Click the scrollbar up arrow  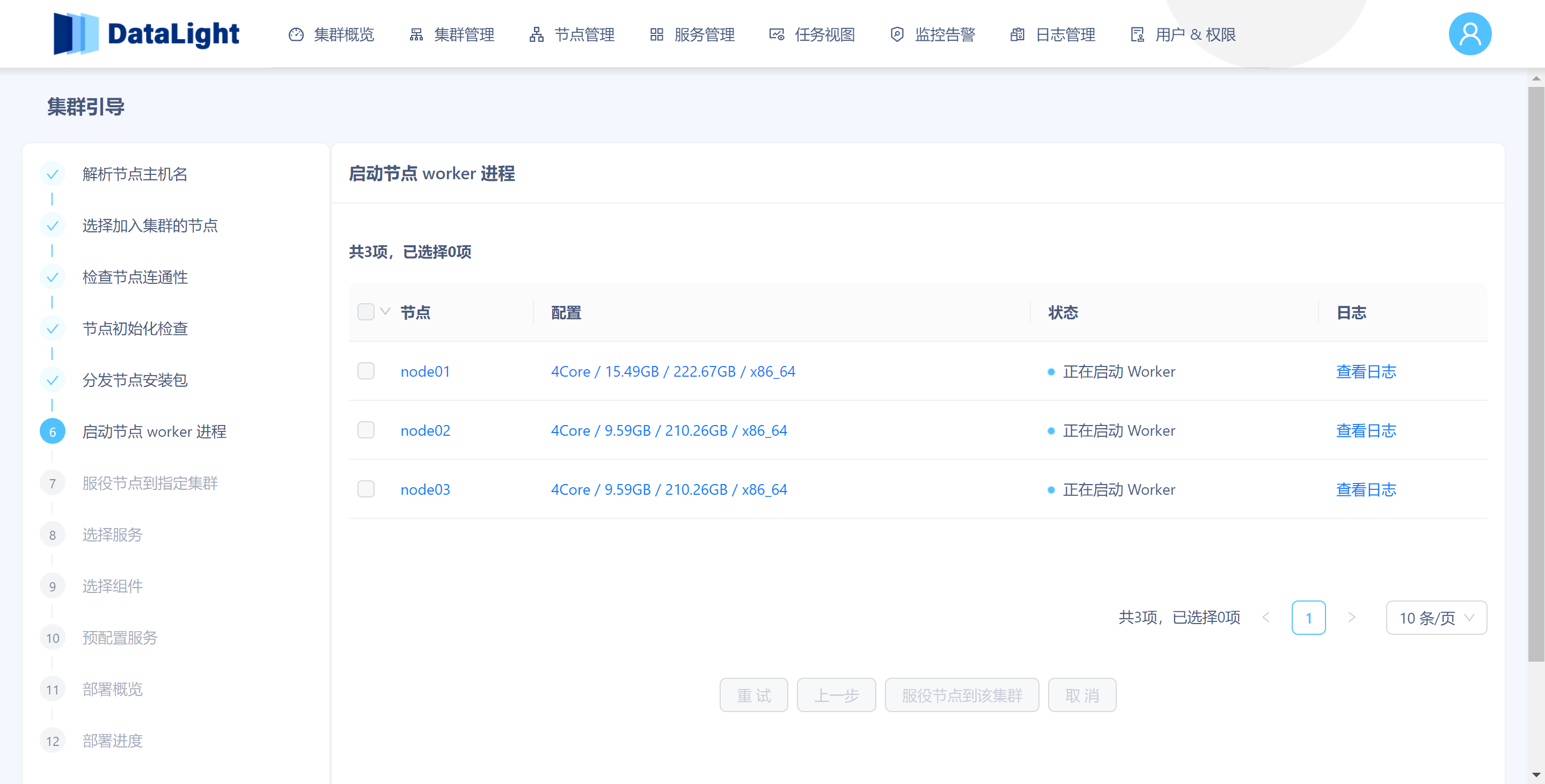pyautogui.click(x=1536, y=78)
